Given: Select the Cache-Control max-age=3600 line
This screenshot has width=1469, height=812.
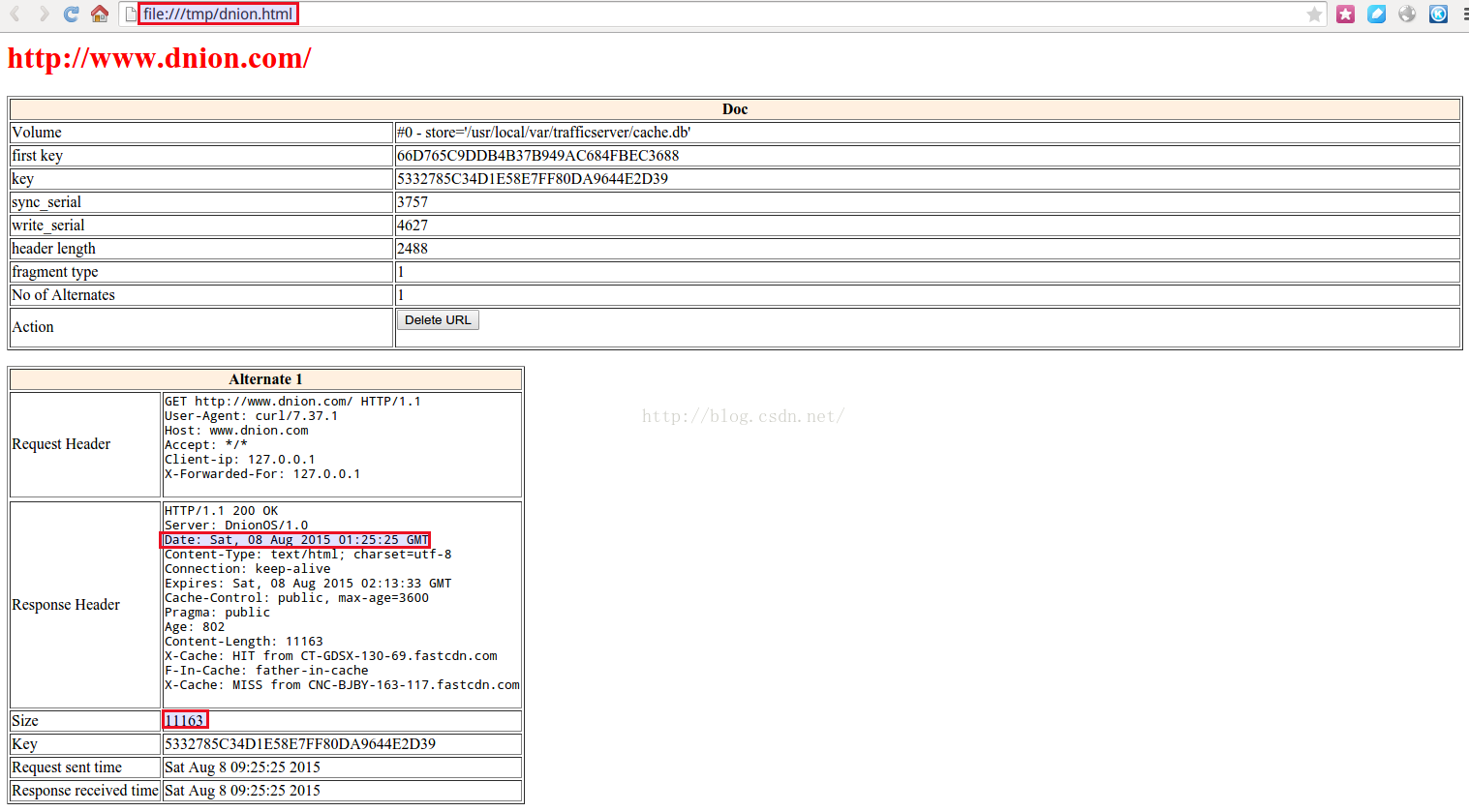Looking at the screenshot, I should coord(296,598).
